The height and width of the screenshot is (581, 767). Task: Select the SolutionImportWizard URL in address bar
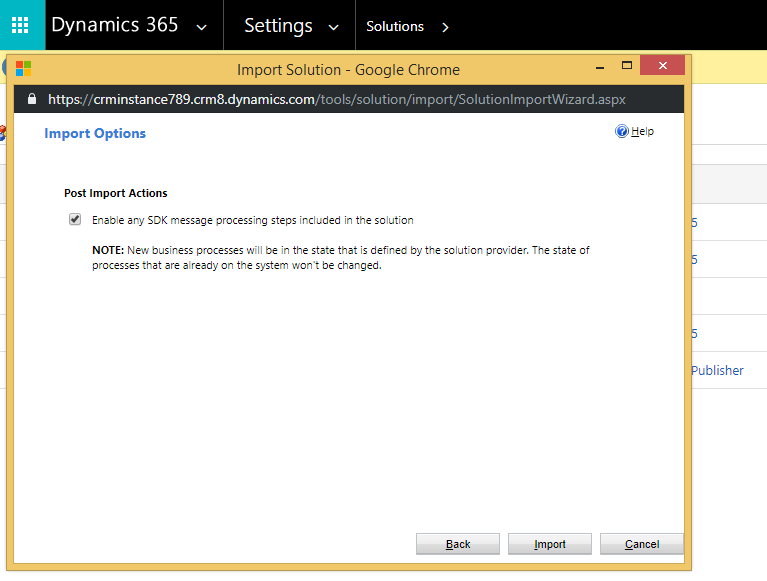337,99
